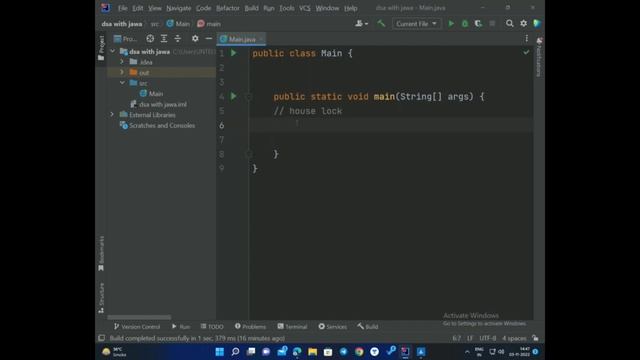Open the TODO tool window
640x360 pixels.
pos(212,327)
